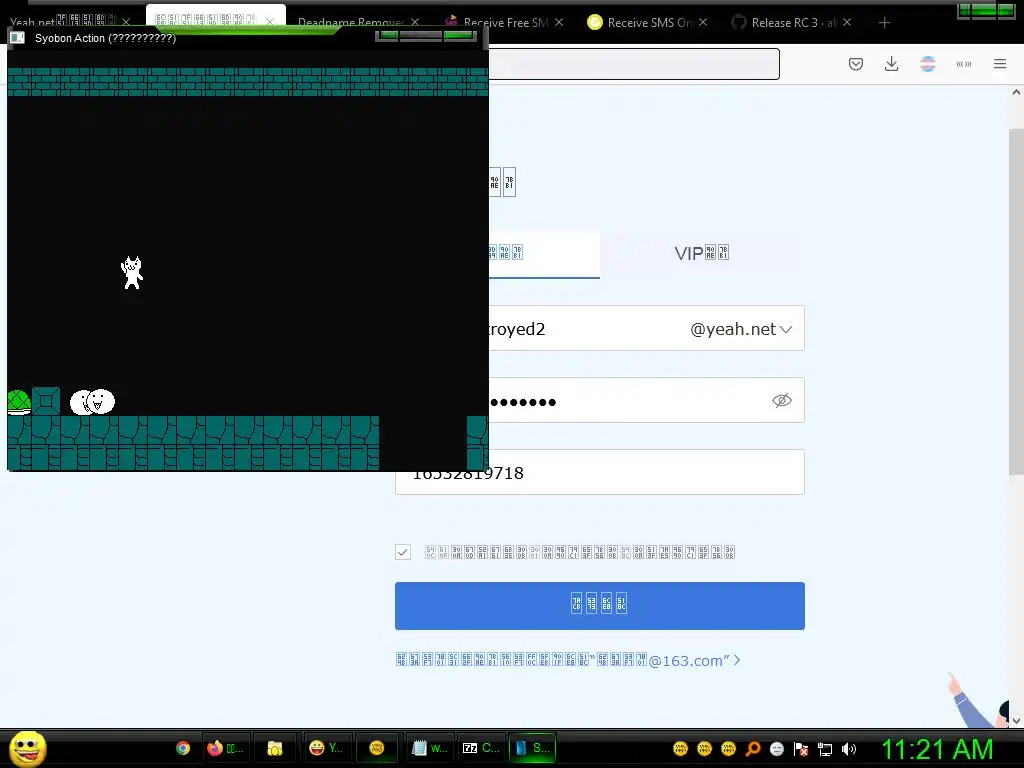The image size is (1024, 768).
Task: Close the Release RC 3 tab
Action: tap(846, 22)
